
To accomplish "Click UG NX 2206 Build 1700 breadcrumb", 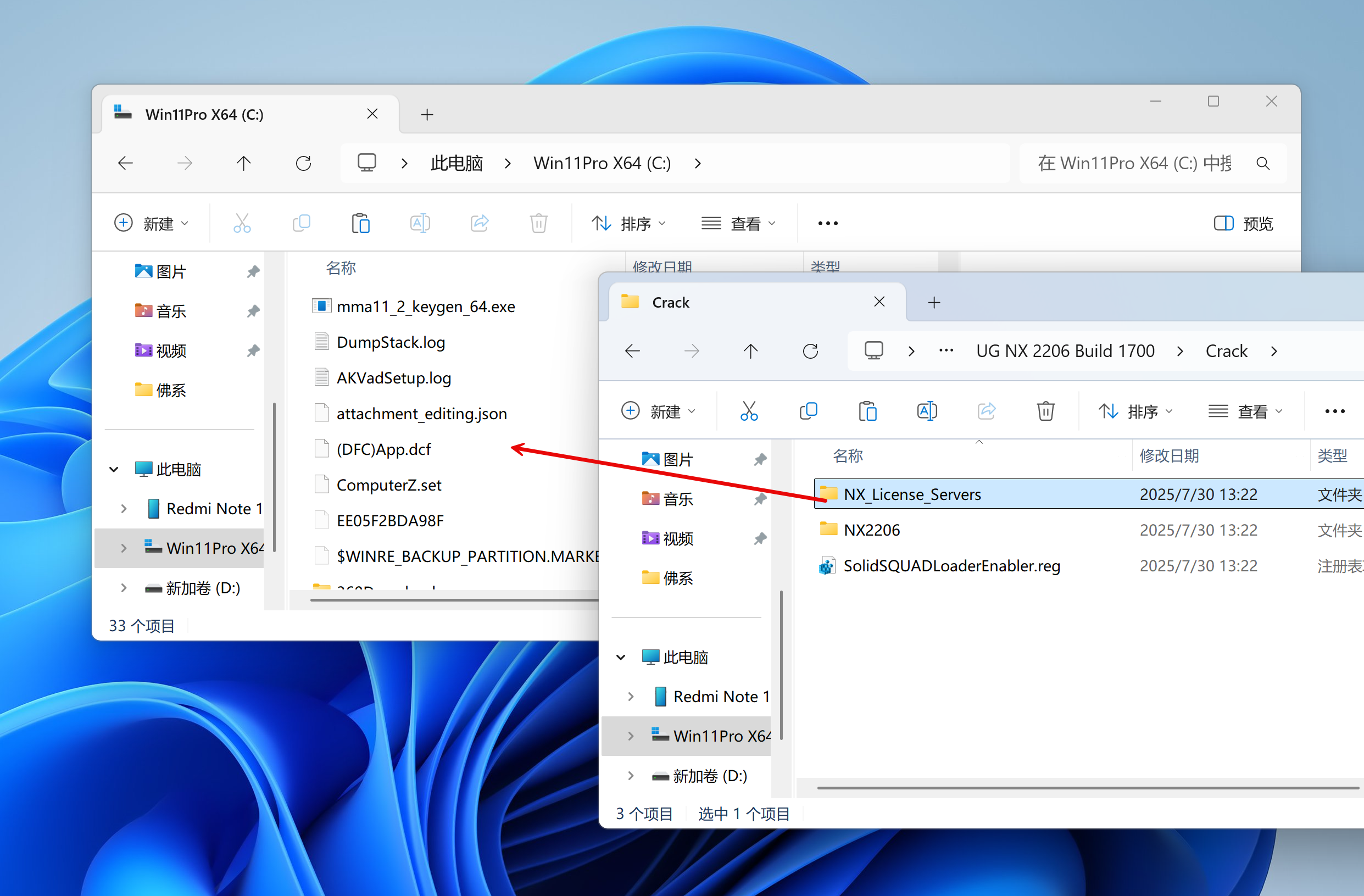I will coord(1065,351).
